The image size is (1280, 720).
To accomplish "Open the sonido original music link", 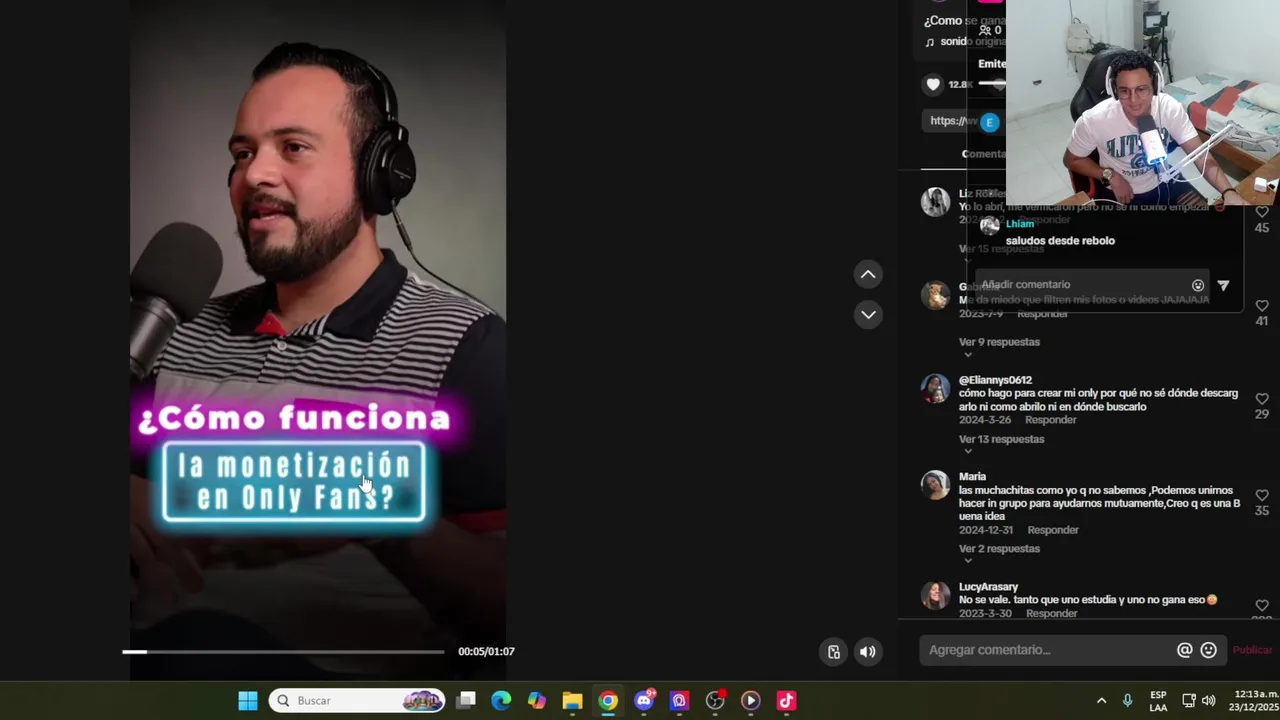I will click(x=971, y=42).
